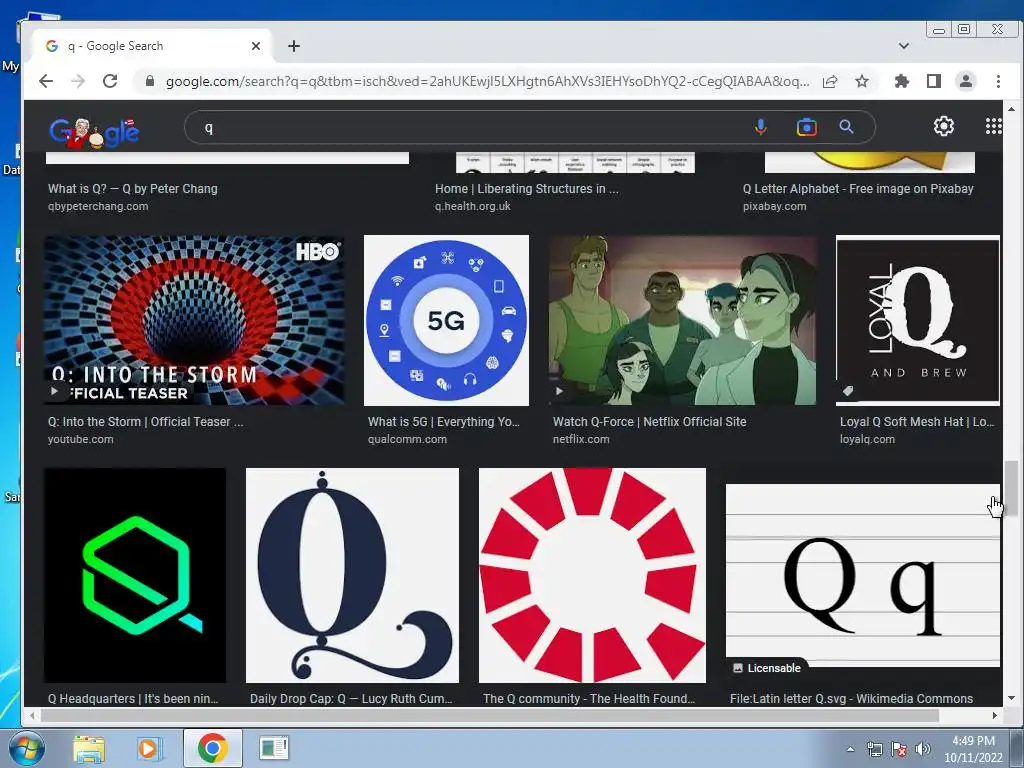
Task: Click the youtube.com source text
Action: tap(80, 440)
